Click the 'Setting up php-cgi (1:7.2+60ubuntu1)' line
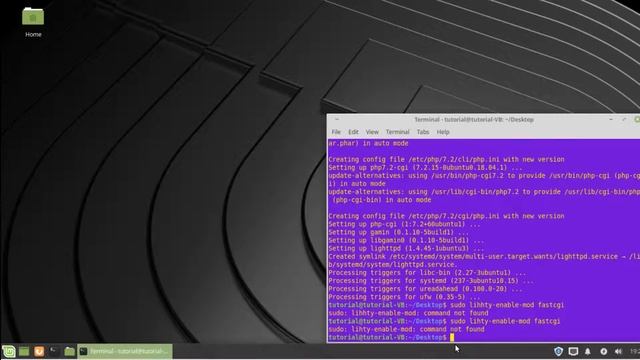Viewport: 640px width, 360px height. coord(404,224)
